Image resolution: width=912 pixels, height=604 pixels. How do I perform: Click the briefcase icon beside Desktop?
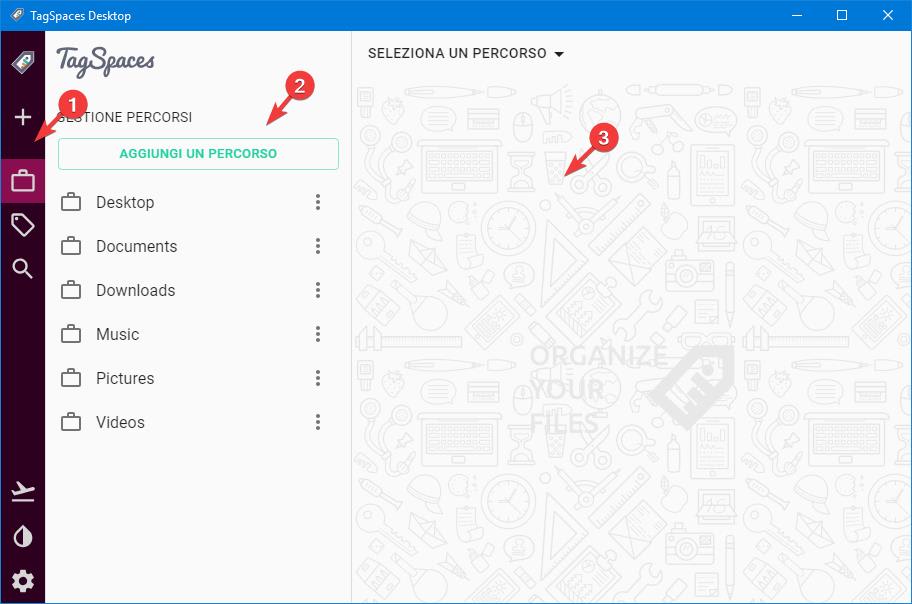[71, 202]
